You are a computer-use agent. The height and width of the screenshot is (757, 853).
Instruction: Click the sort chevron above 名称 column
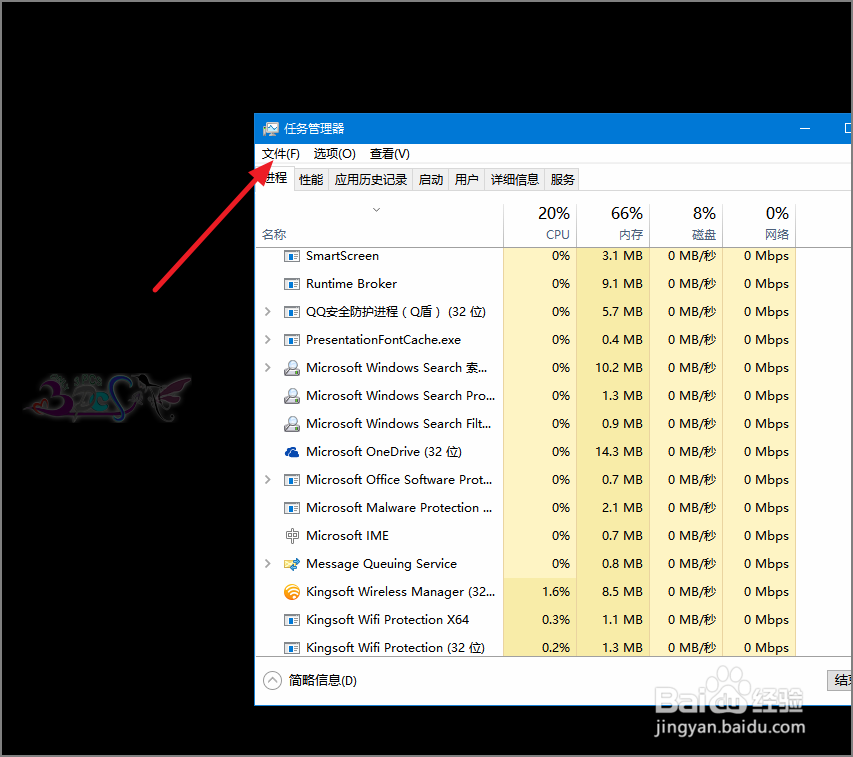376,209
